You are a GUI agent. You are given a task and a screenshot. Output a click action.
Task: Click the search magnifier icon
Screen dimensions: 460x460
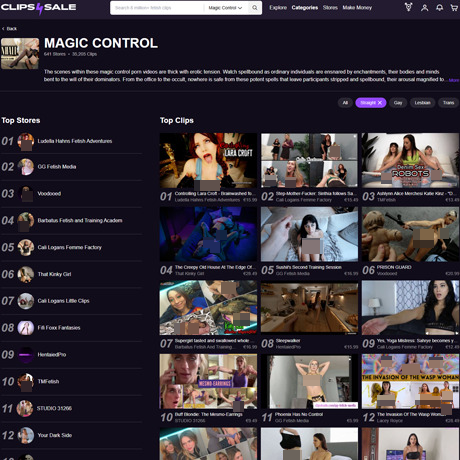(255, 8)
